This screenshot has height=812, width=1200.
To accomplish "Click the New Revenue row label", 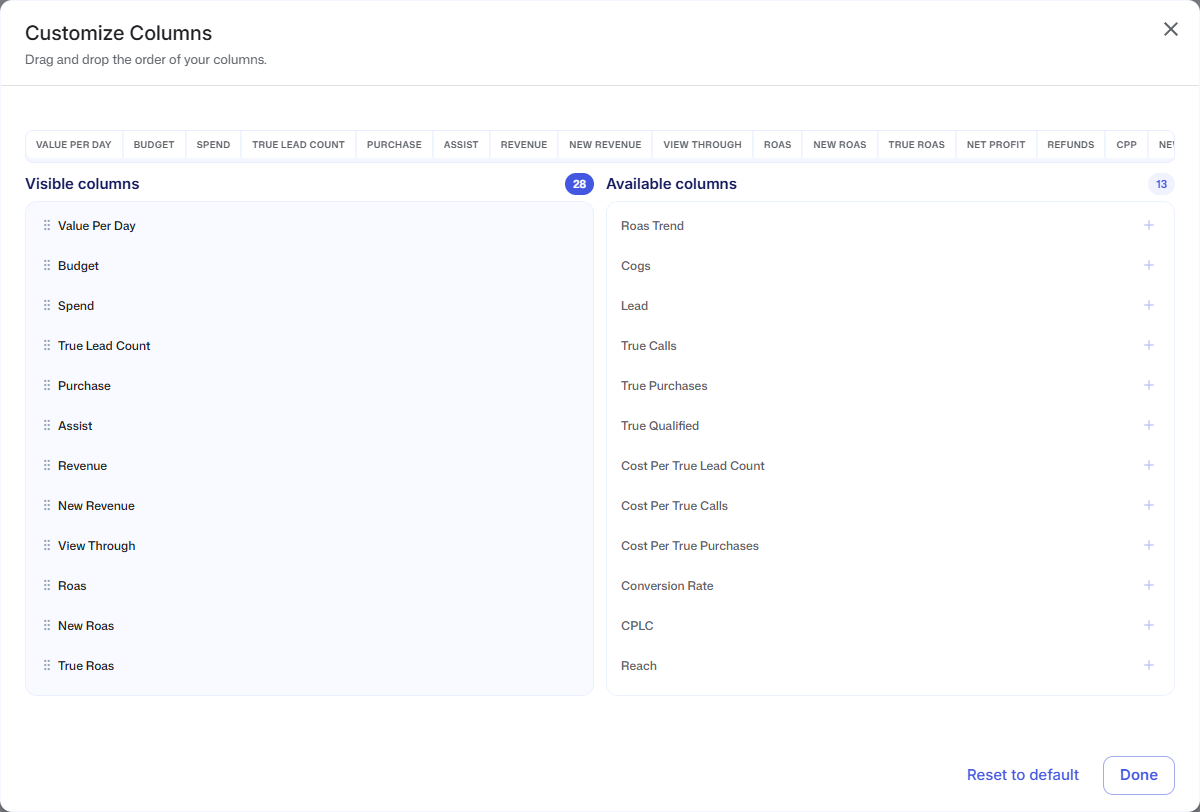I will pos(96,506).
